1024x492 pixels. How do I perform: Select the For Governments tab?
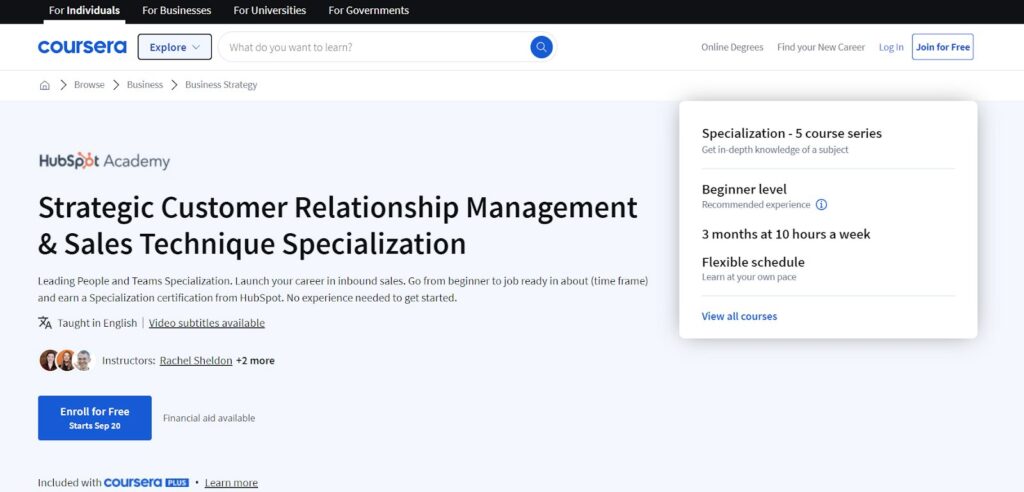click(x=368, y=10)
